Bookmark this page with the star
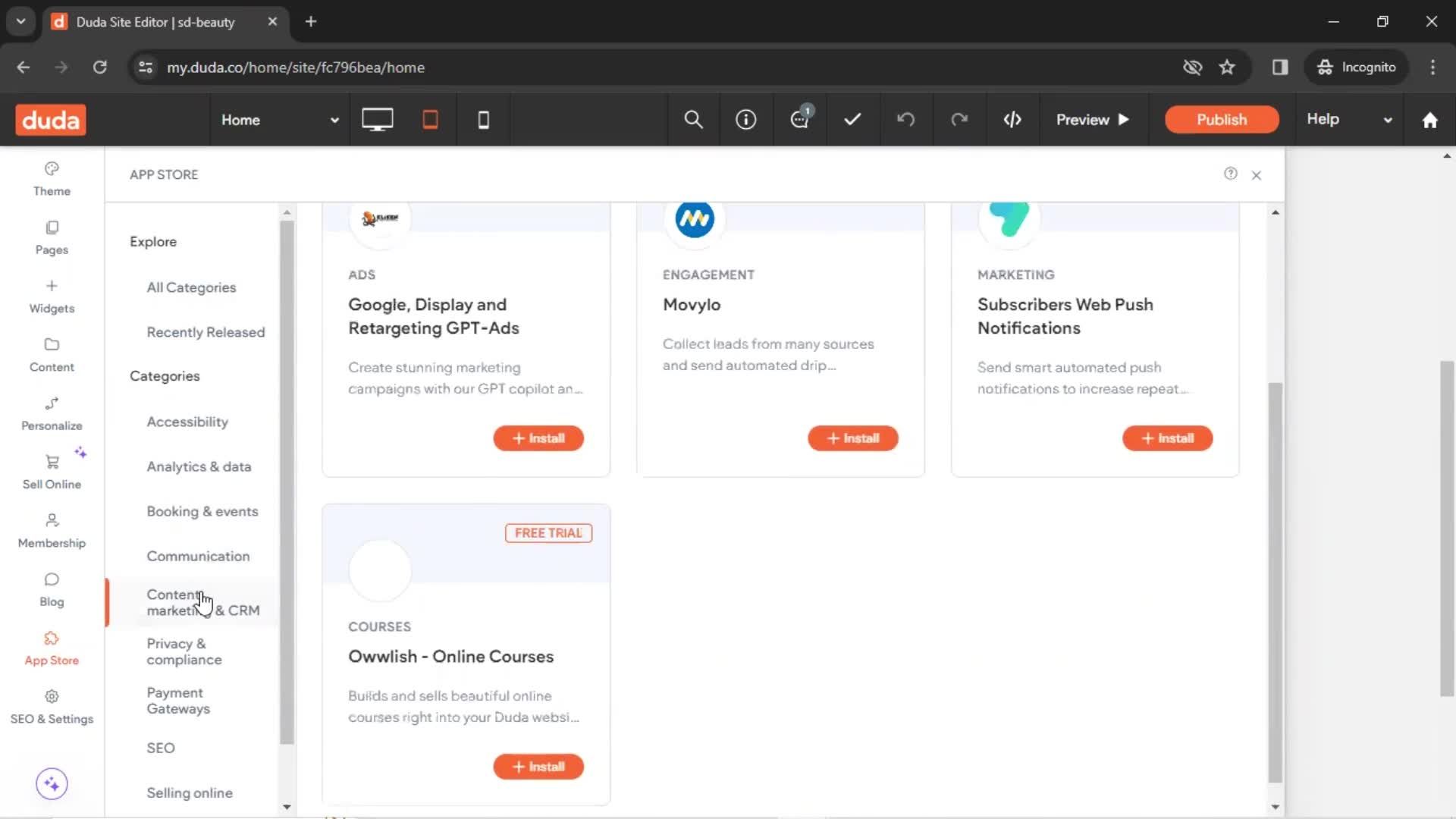The height and width of the screenshot is (819, 1456). click(1227, 67)
